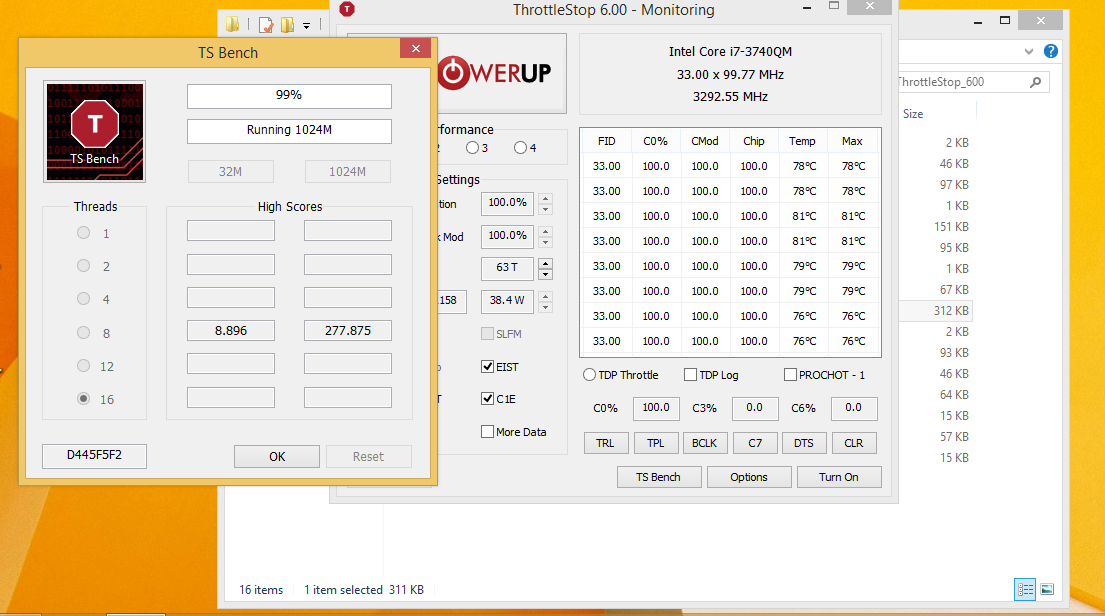Open Explorer help via question mark icon
Viewport: 1105px width, 616px height.
click(x=1051, y=51)
